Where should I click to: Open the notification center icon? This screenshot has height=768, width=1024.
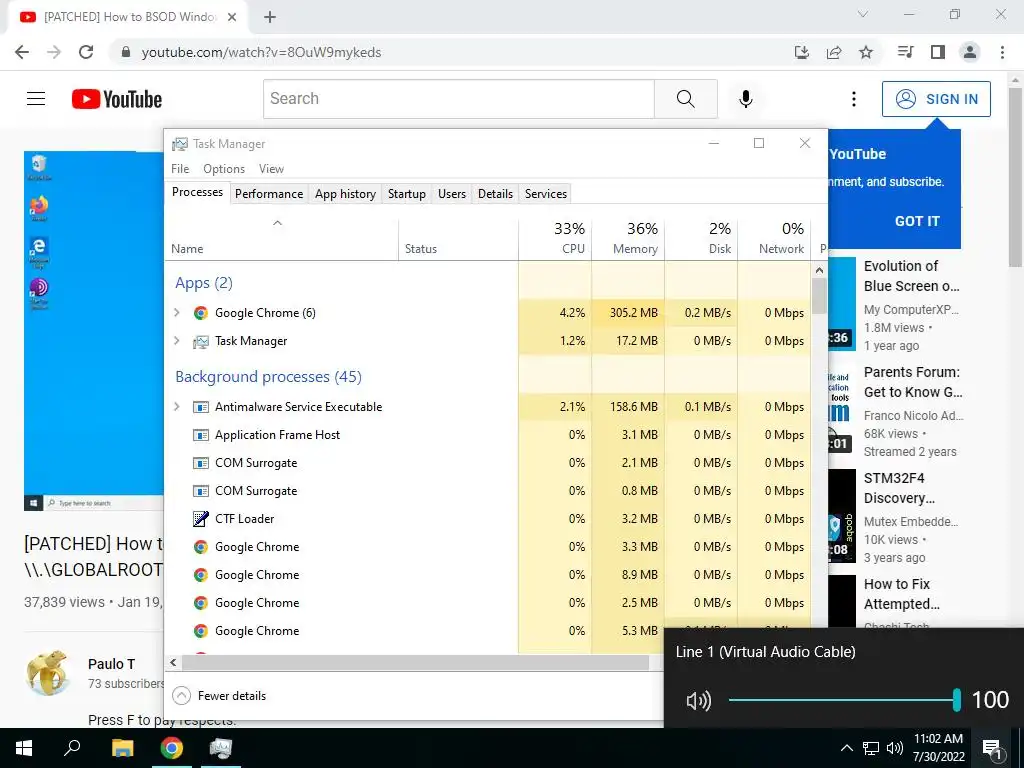coord(992,748)
